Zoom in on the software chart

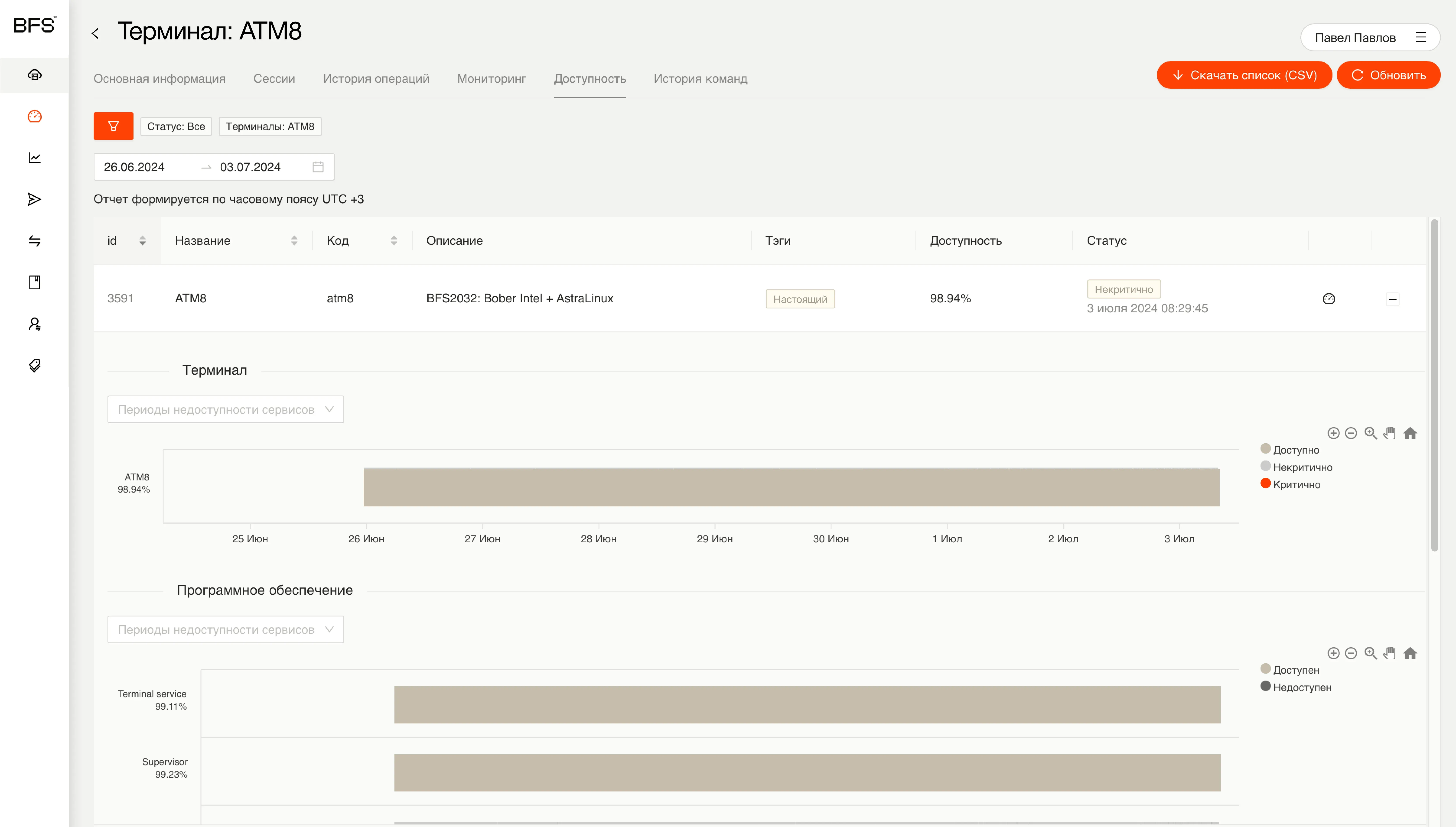[x=1333, y=653]
